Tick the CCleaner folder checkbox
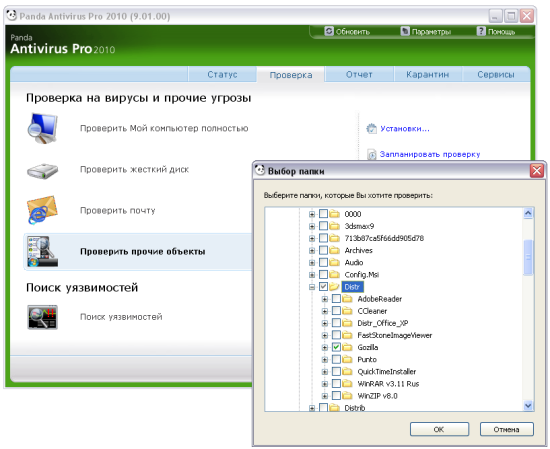 click(x=336, y=311)
